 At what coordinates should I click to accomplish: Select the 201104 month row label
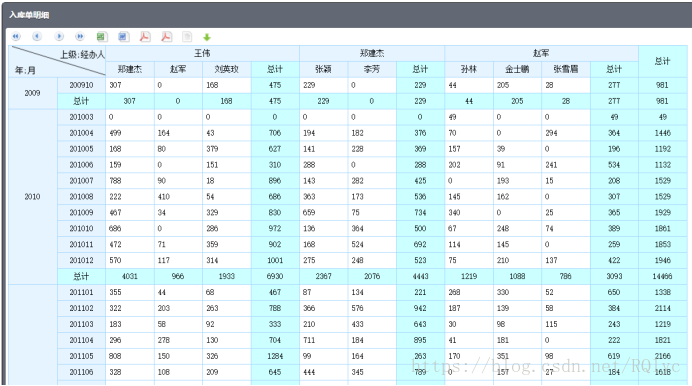coord(81,340)
